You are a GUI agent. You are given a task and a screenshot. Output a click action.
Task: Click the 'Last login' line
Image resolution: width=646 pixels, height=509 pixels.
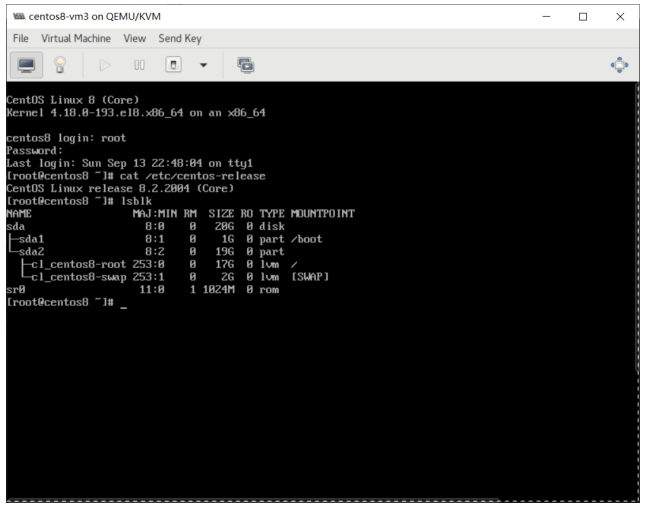point(130,163)
